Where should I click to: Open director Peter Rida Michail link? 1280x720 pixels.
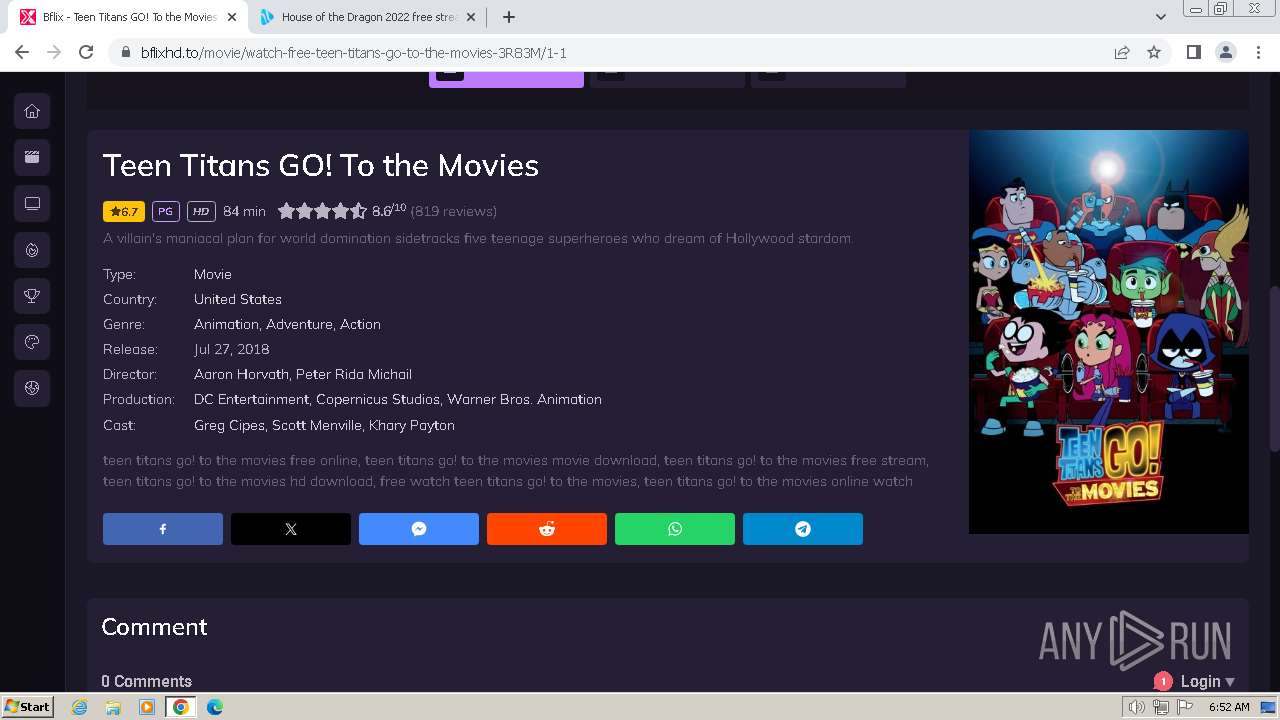pyautogui.click(x=354, y=374)
